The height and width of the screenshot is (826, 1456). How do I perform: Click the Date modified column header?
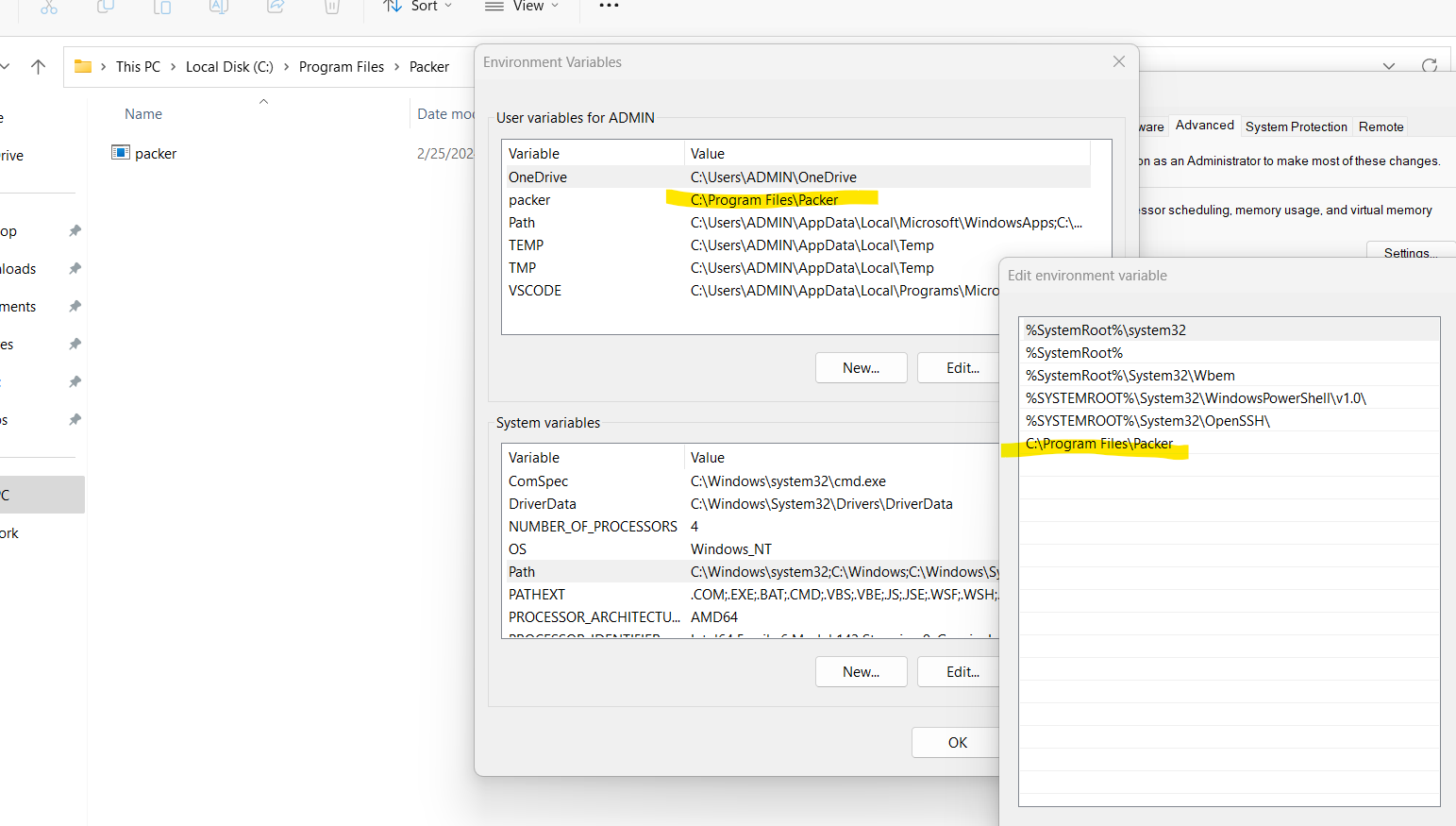(445, 114)
